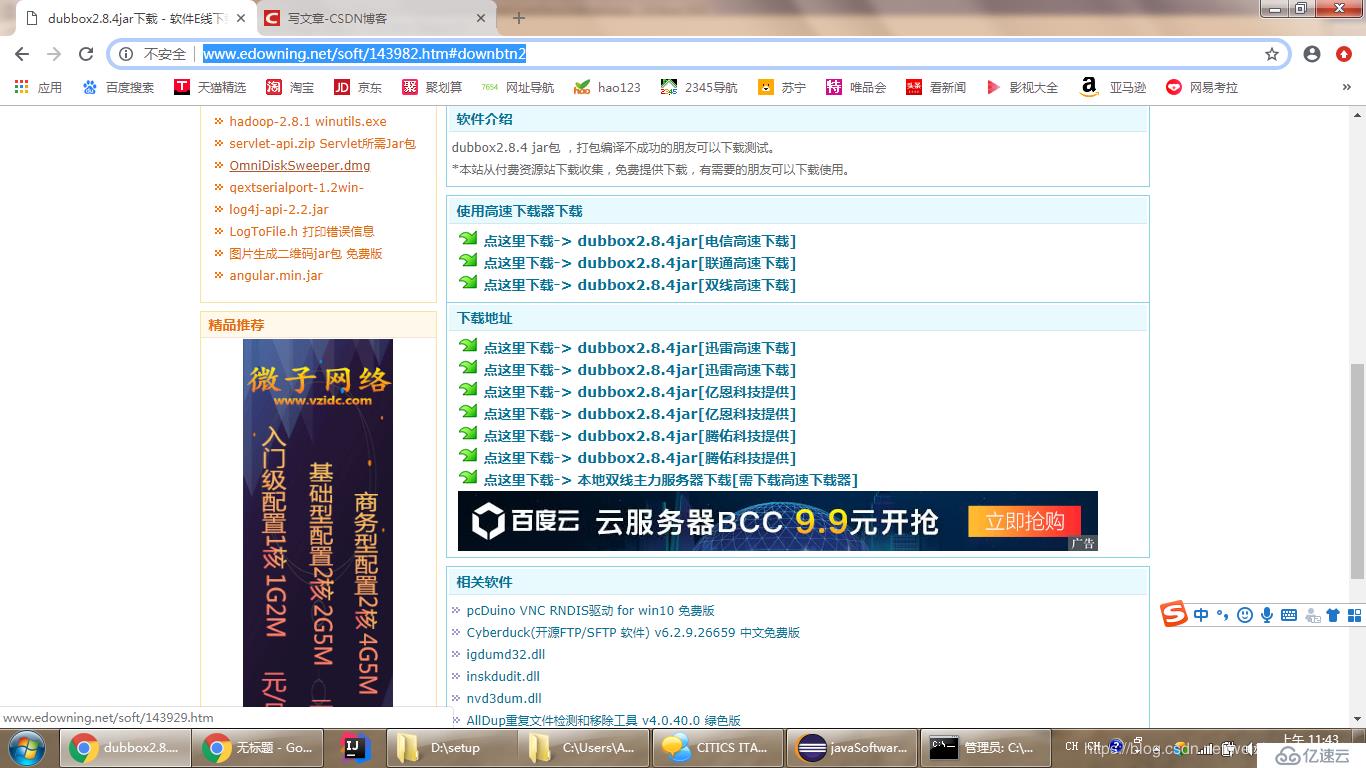Click the Sogou input method S logo

coord(1174,614)
